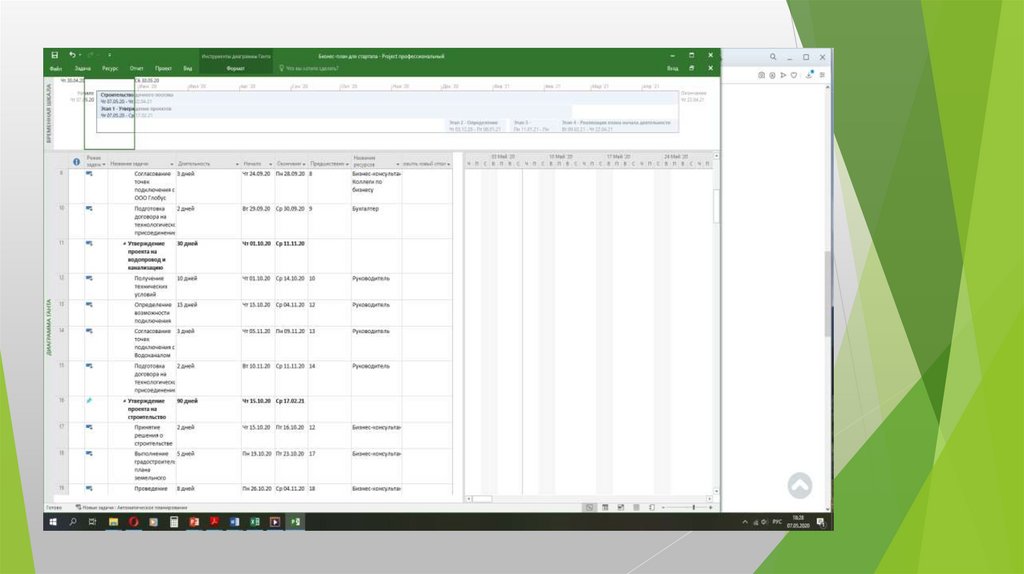
Task: Click the info indicator column header icon
Action: (x=77, y=161)
